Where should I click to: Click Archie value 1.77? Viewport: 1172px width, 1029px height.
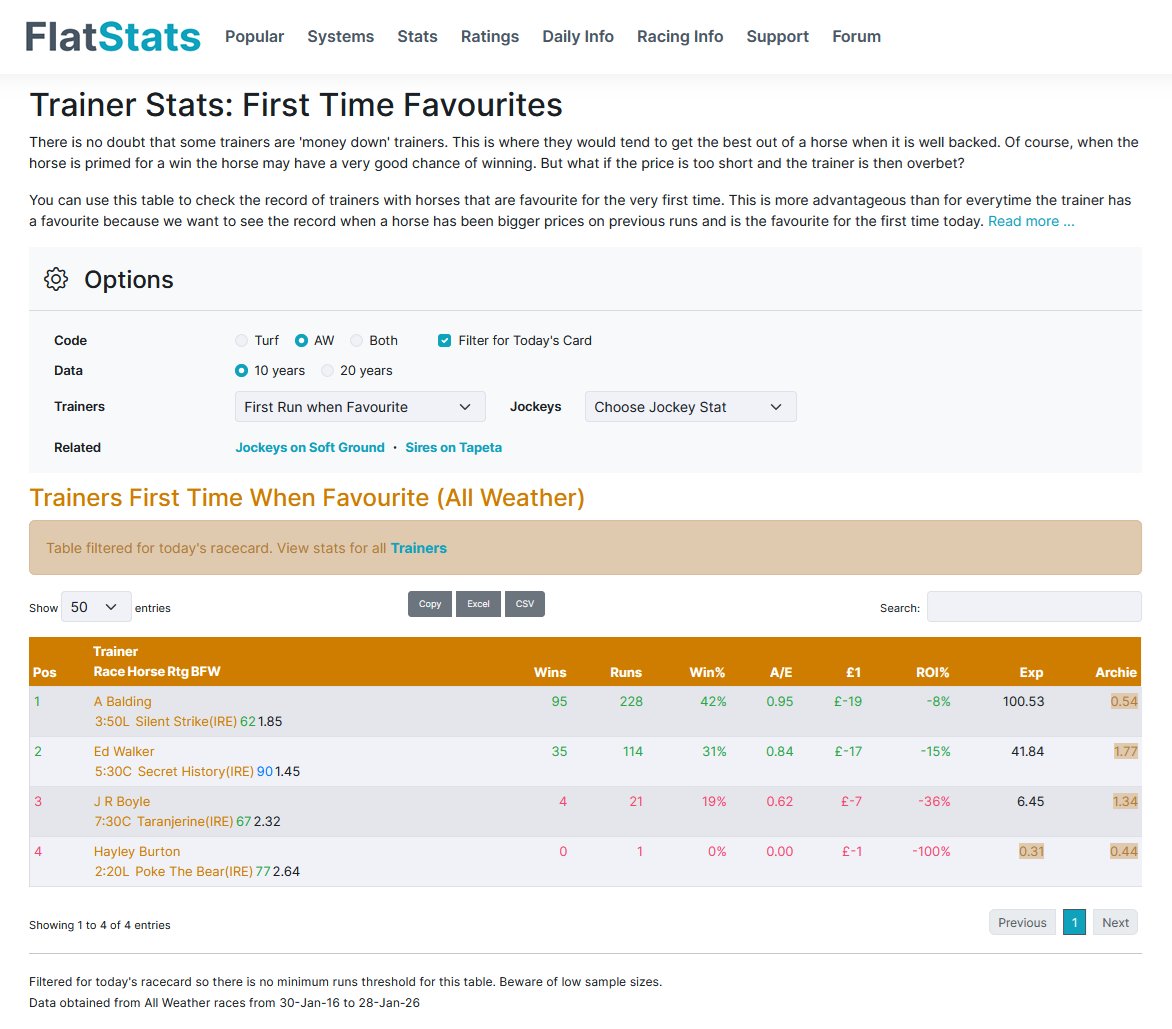(1126, 752)
